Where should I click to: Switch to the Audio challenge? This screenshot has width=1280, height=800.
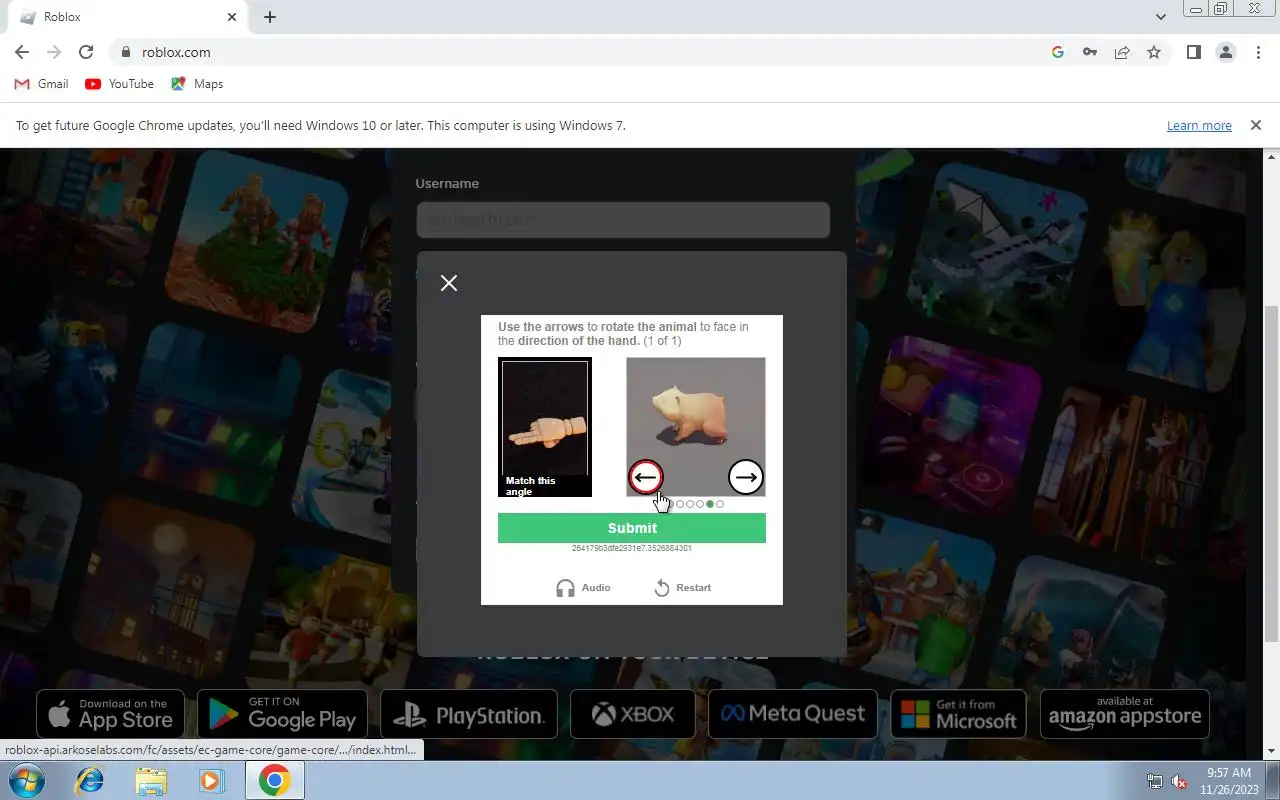point(583,588)
